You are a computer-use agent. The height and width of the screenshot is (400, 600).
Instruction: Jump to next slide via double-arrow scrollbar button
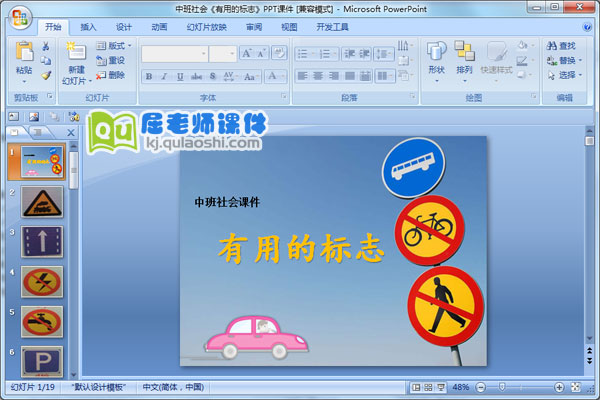pos(589,361)
